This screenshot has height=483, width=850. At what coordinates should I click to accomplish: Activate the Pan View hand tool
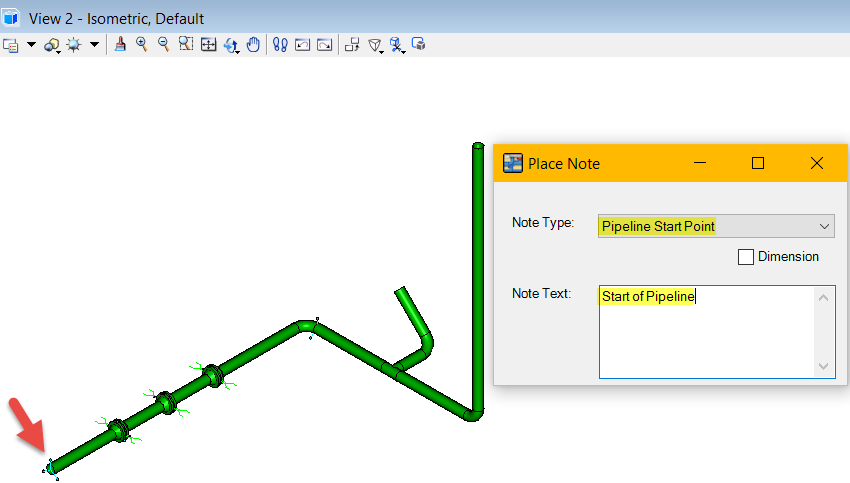pos(253,44)
